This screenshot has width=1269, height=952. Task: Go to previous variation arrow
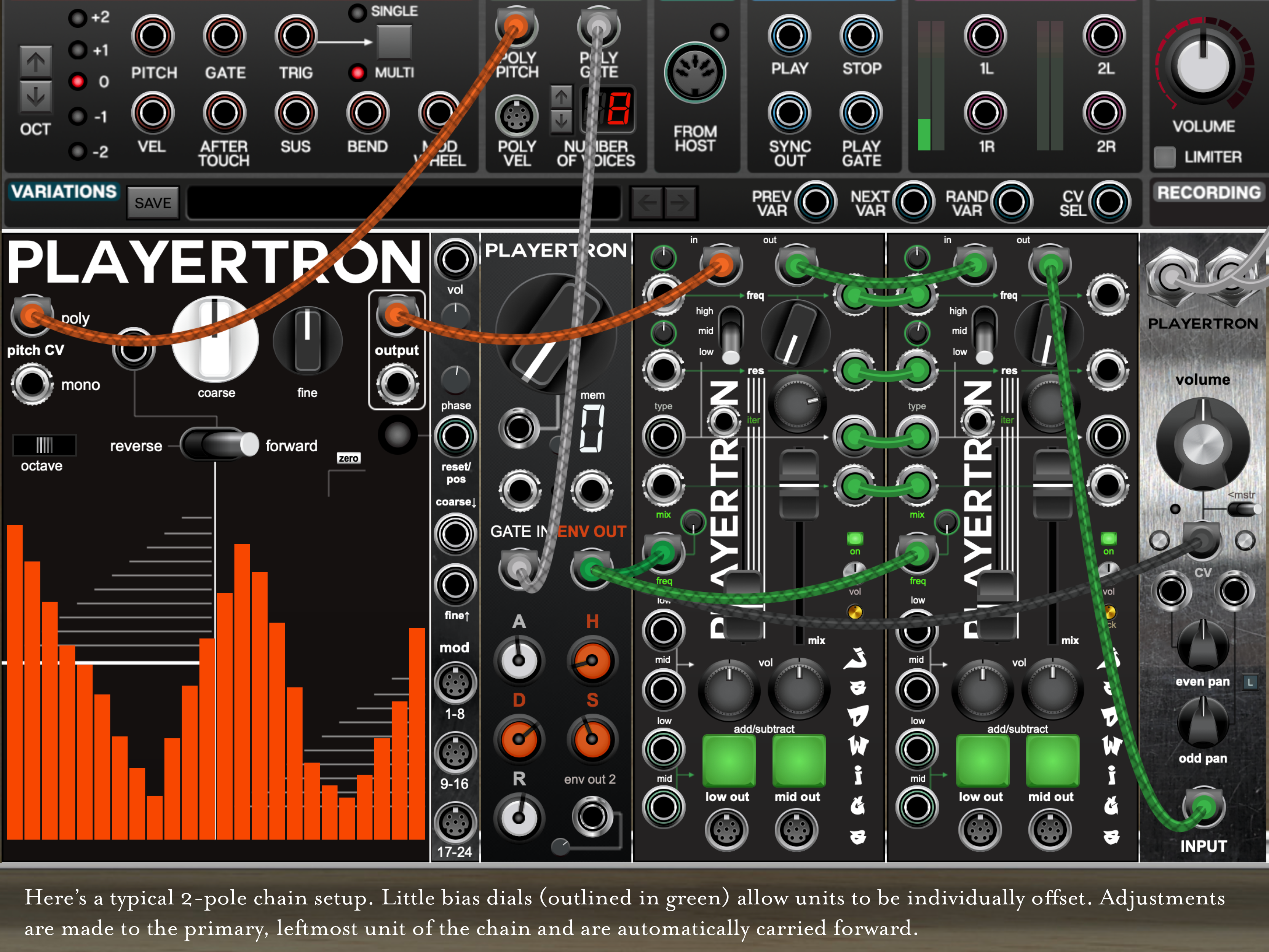point(647,203)
